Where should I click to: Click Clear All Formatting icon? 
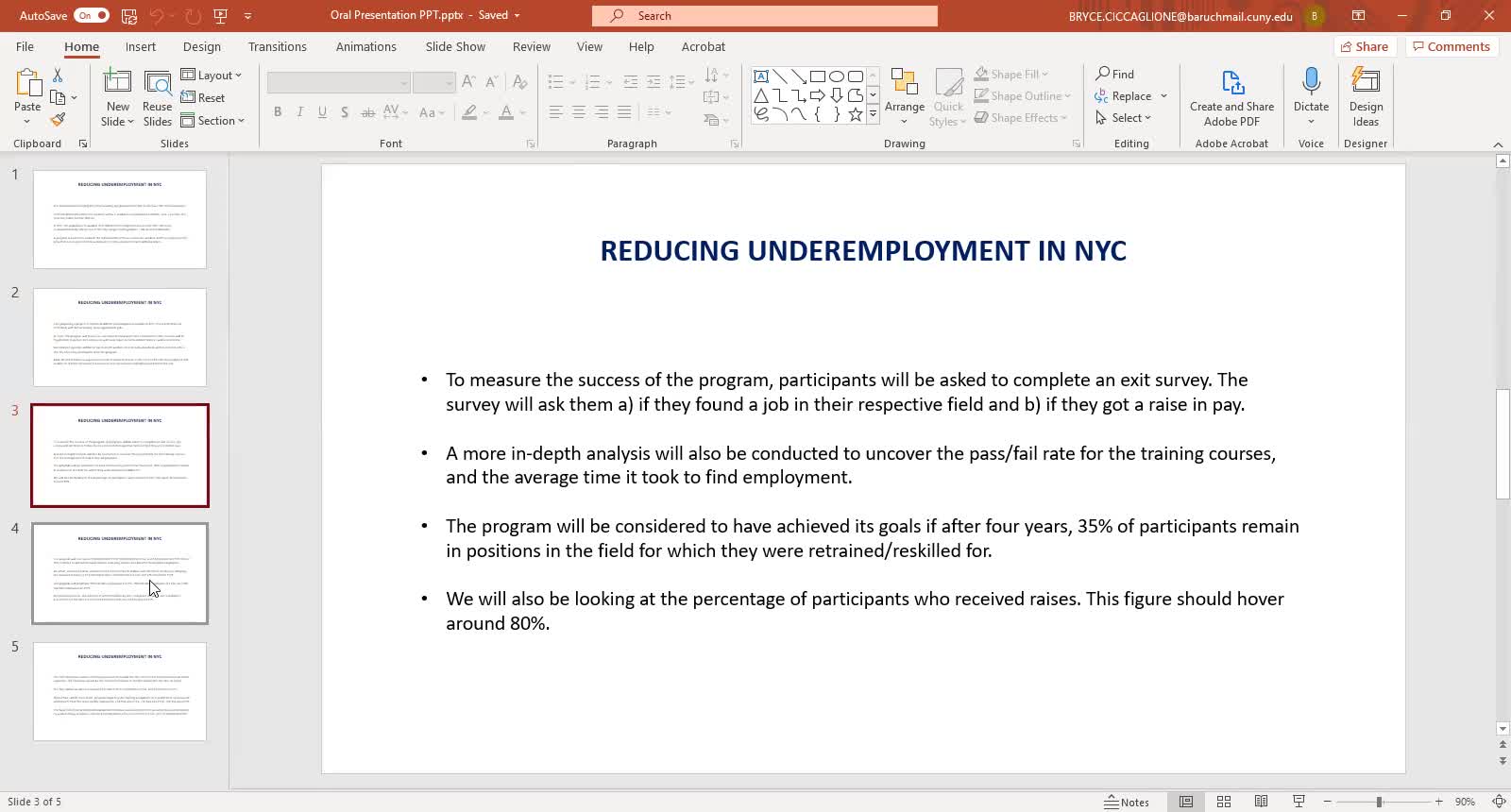pyautogui.click(x=519, y=82)
